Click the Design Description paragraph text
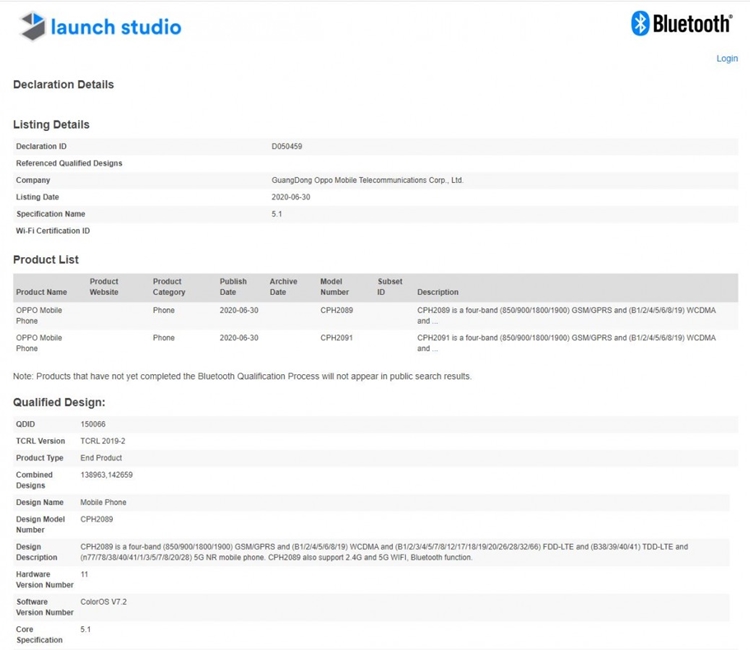 click(384, 552)
